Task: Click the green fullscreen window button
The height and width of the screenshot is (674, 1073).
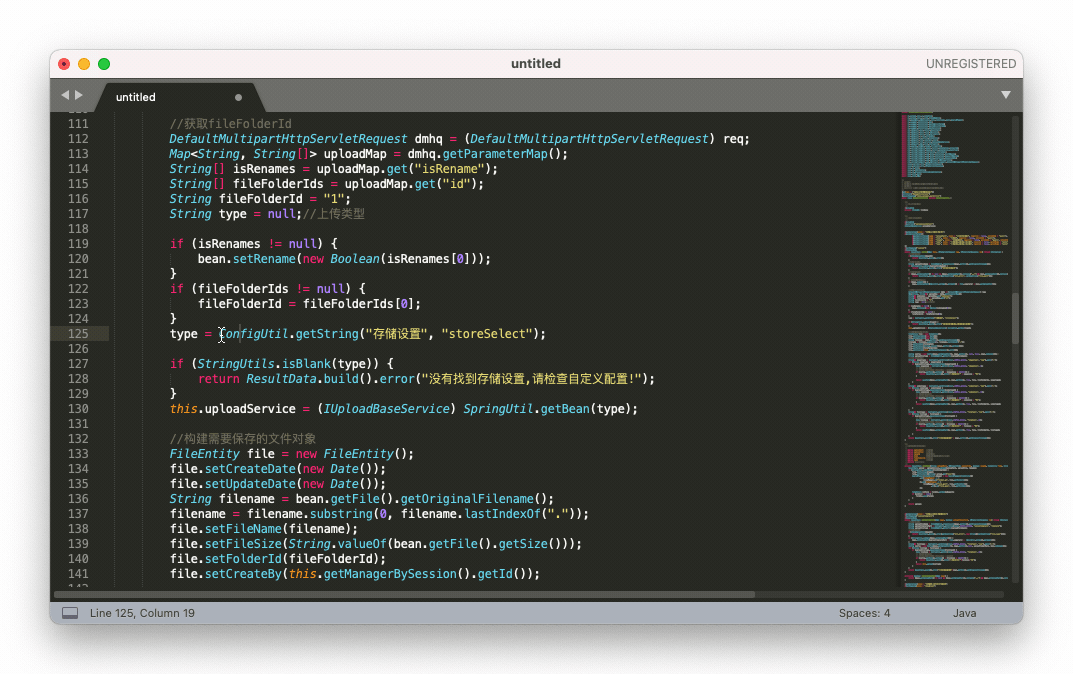Action: point(104,63)
